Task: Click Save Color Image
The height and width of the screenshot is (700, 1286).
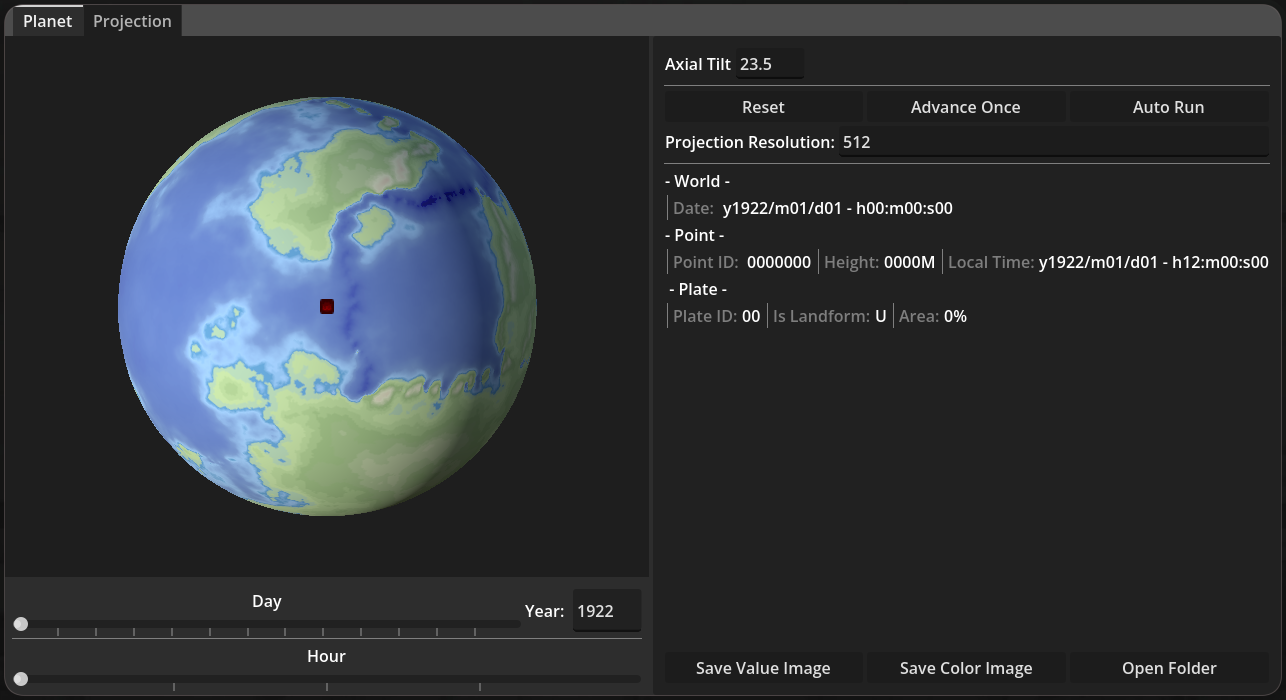Action: (965, 668)
